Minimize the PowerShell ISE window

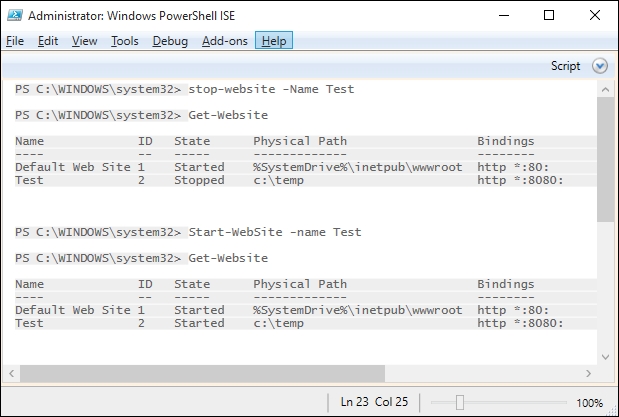pos(504,15)
